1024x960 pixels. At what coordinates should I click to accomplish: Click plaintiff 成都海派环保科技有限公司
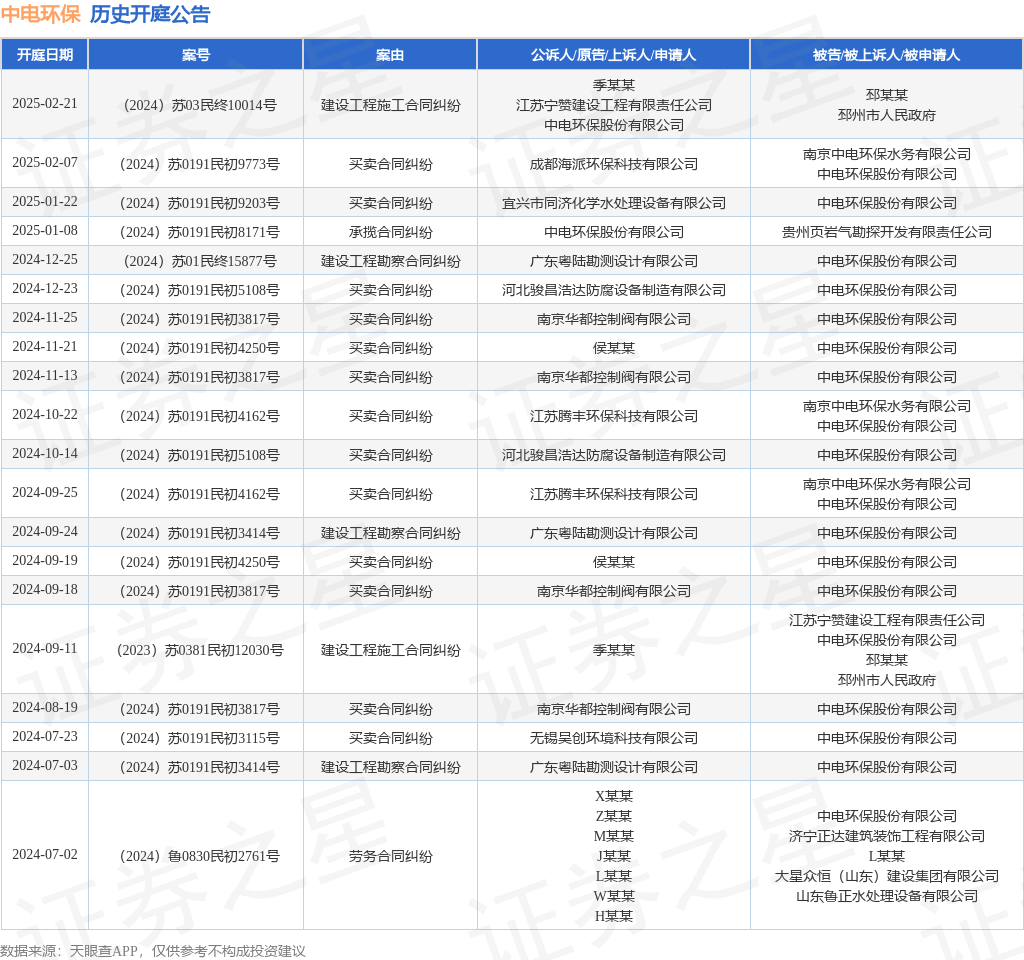613,164
